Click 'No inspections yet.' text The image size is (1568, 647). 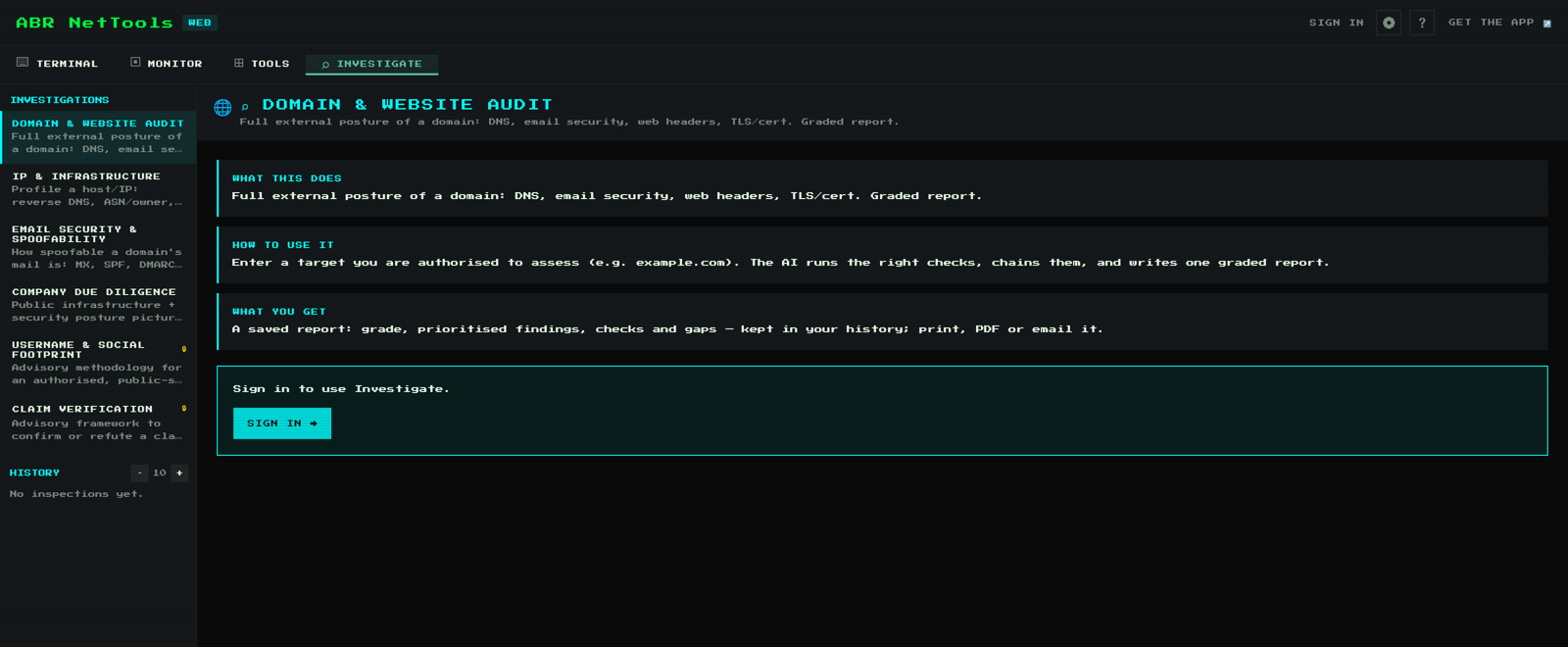76,494
